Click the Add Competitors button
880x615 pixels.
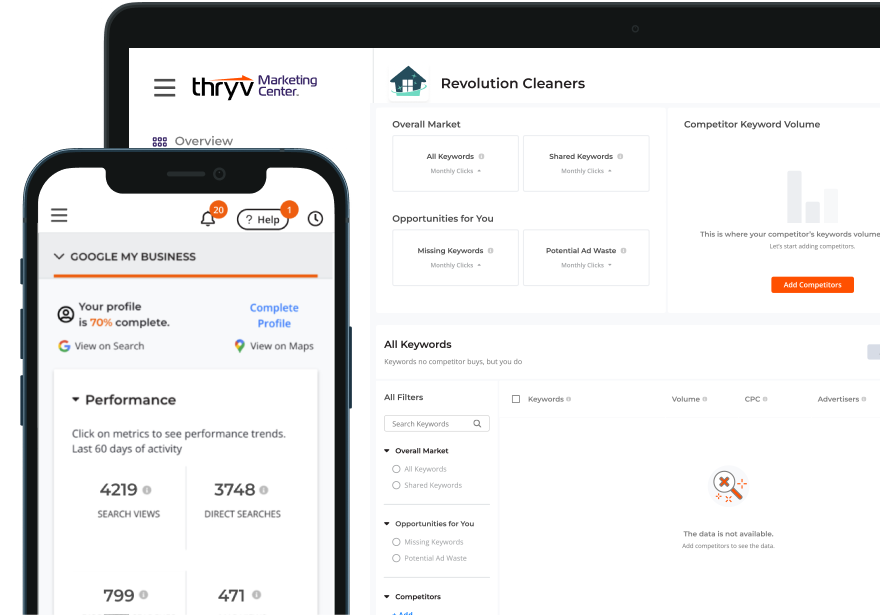(x=812, y=285)
